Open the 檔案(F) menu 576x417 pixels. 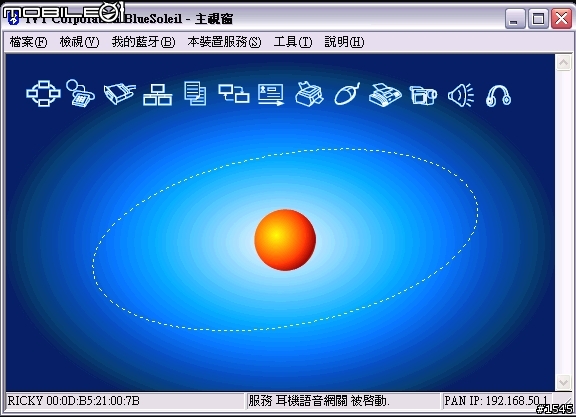(x=28, y=42)
